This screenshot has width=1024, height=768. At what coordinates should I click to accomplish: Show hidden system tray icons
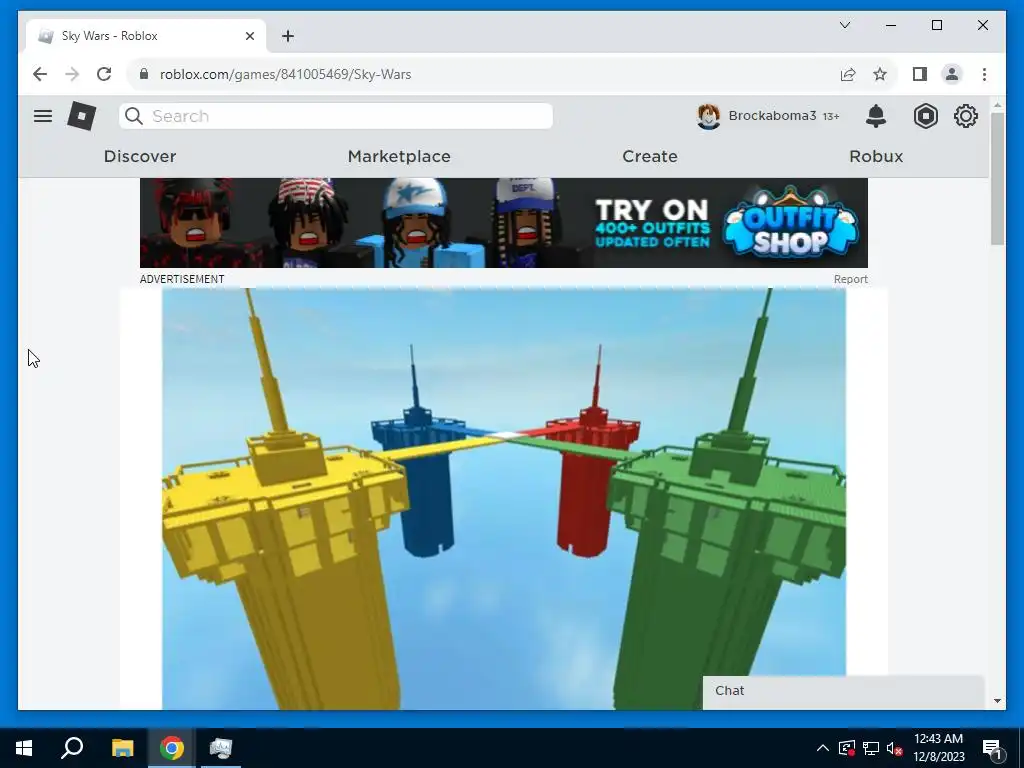coord(823,748)
